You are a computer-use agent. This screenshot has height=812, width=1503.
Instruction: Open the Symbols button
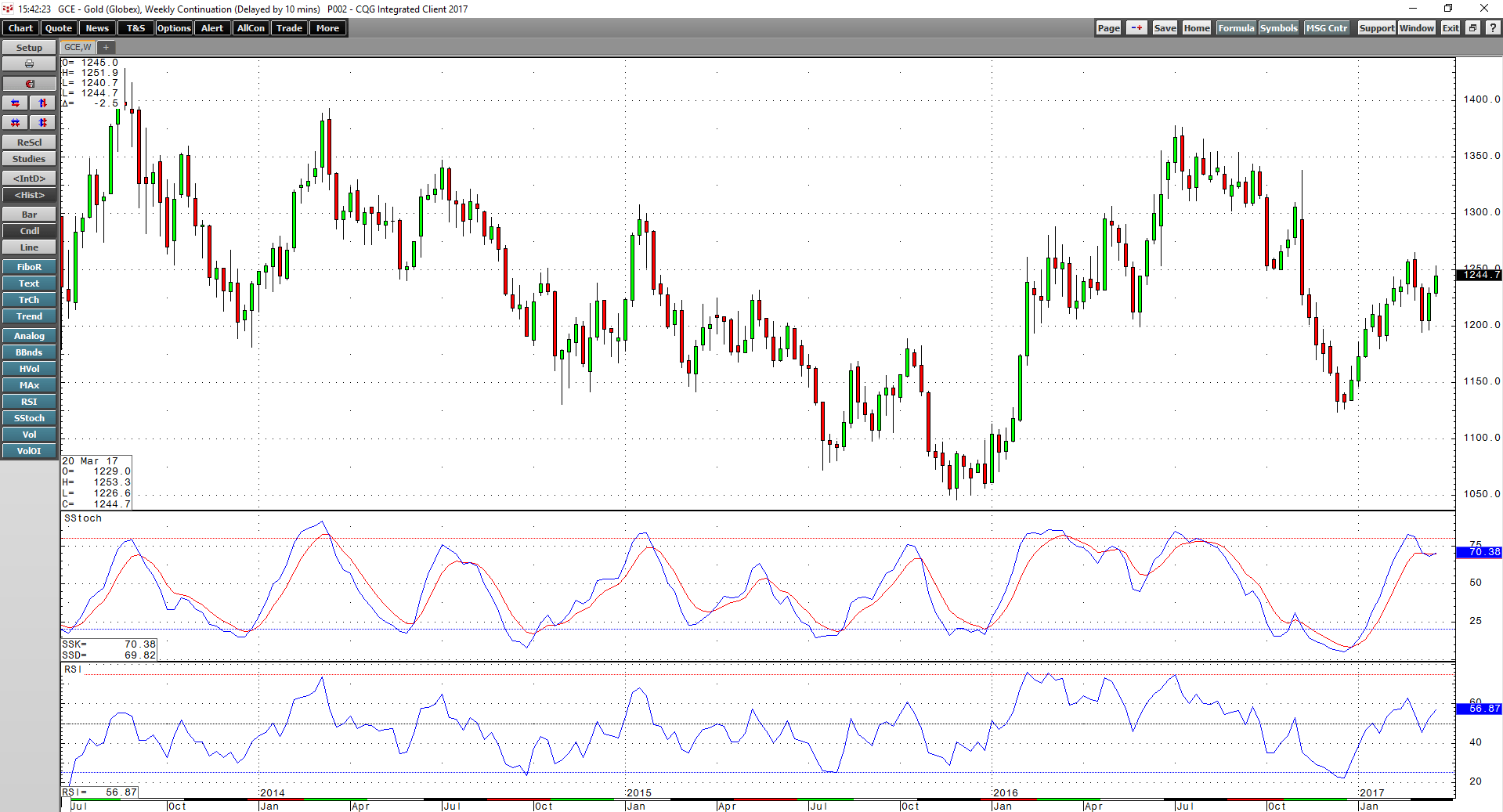1279,28
